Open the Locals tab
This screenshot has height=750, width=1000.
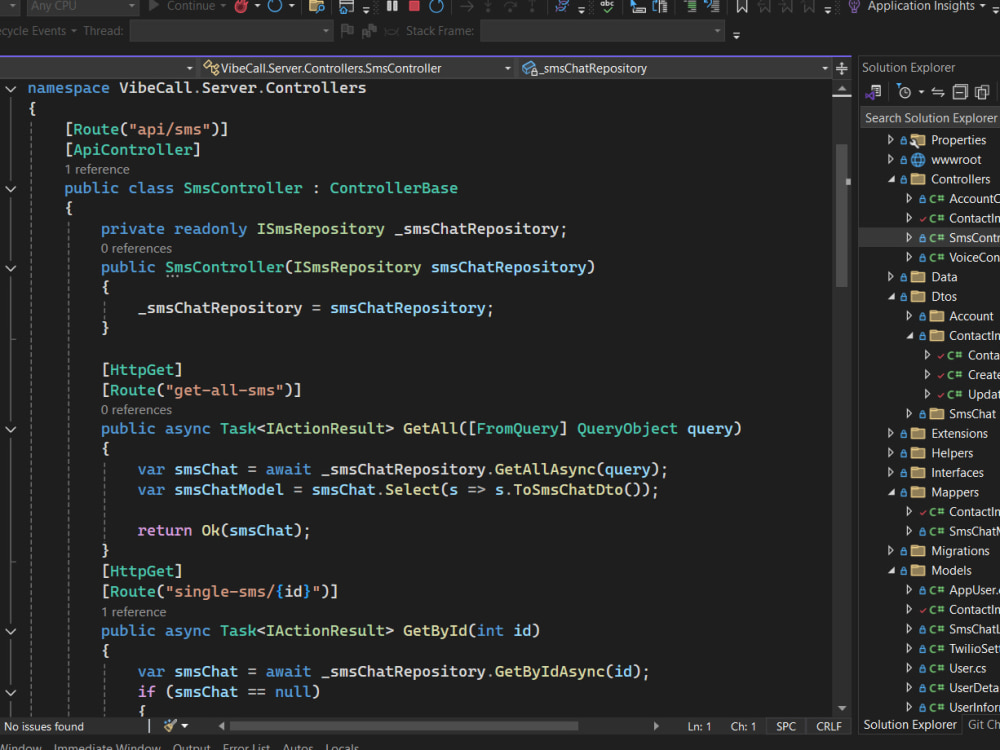[342, 746]
